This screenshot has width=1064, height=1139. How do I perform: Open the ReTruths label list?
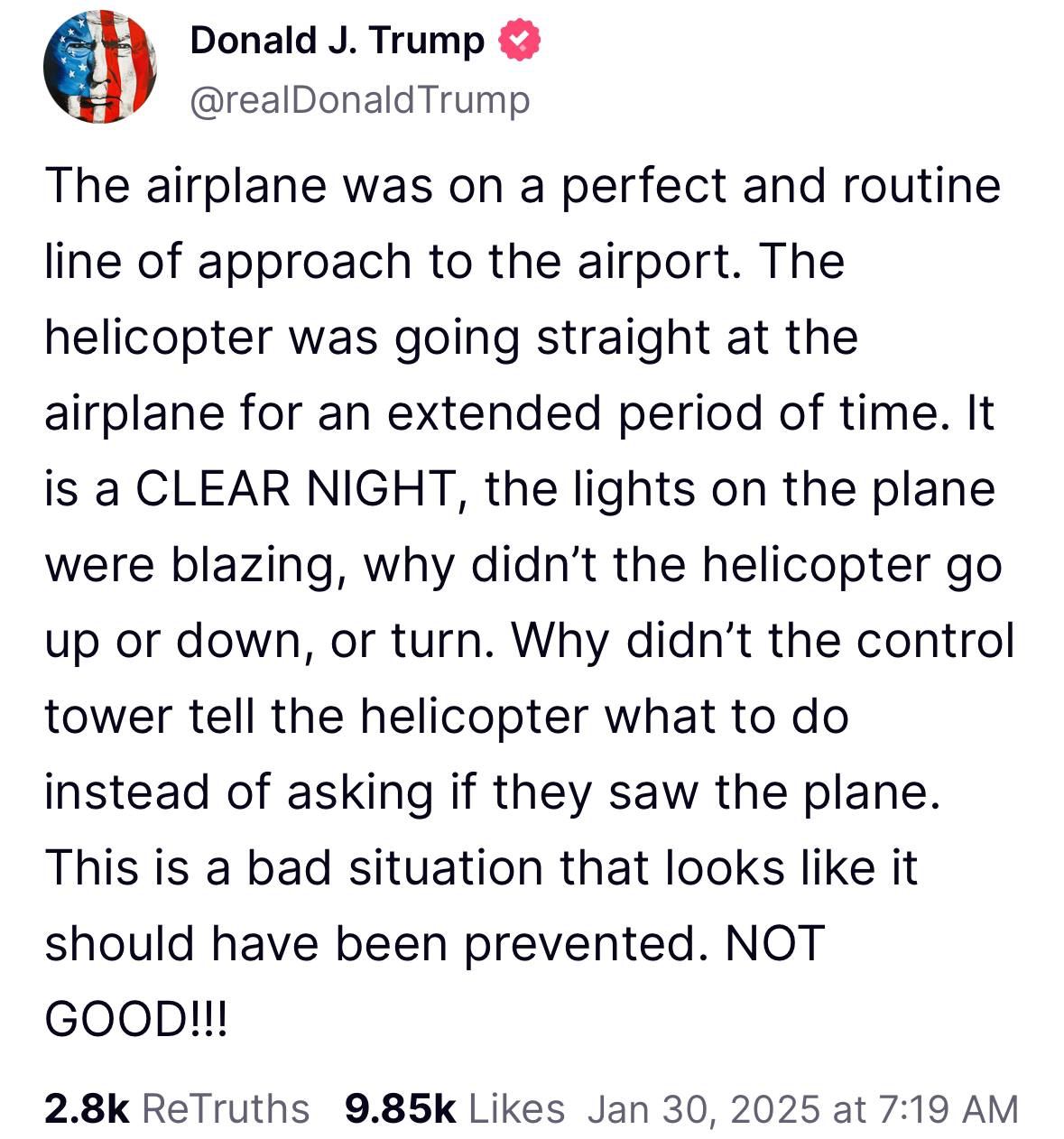click(x=226, y=1108)
